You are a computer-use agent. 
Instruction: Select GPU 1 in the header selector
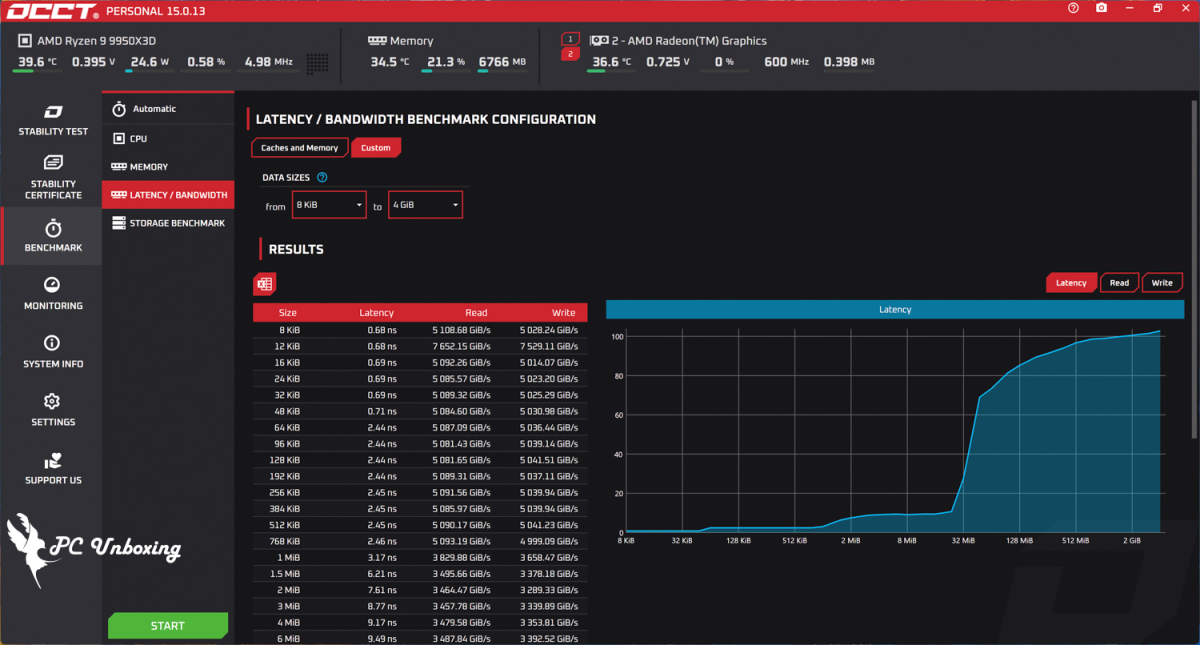coord(570,39)
